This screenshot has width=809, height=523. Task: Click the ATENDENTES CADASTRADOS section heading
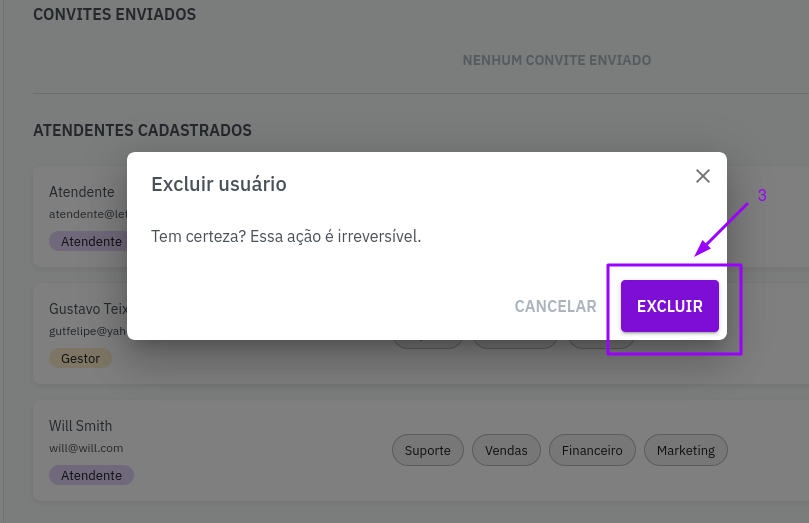pos(142,130)
